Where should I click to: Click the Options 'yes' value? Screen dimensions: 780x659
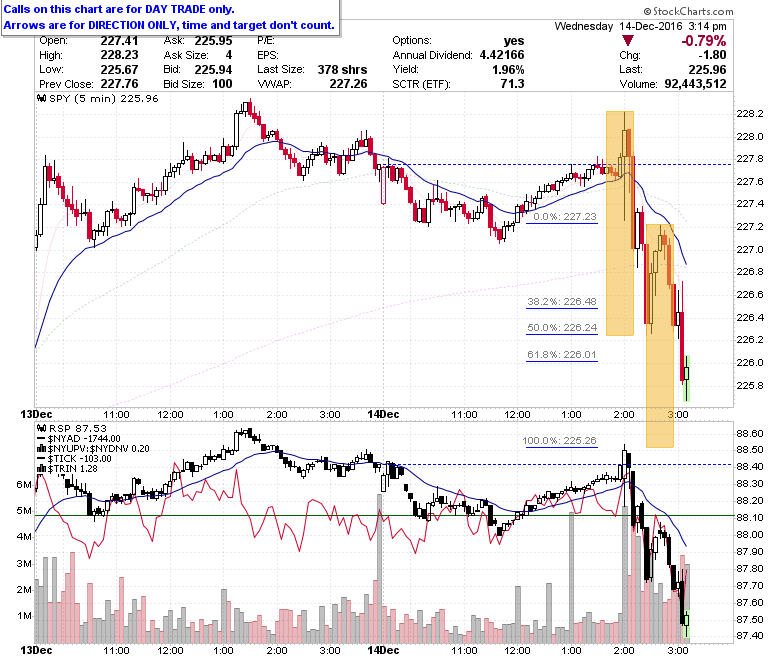(514, 41)
